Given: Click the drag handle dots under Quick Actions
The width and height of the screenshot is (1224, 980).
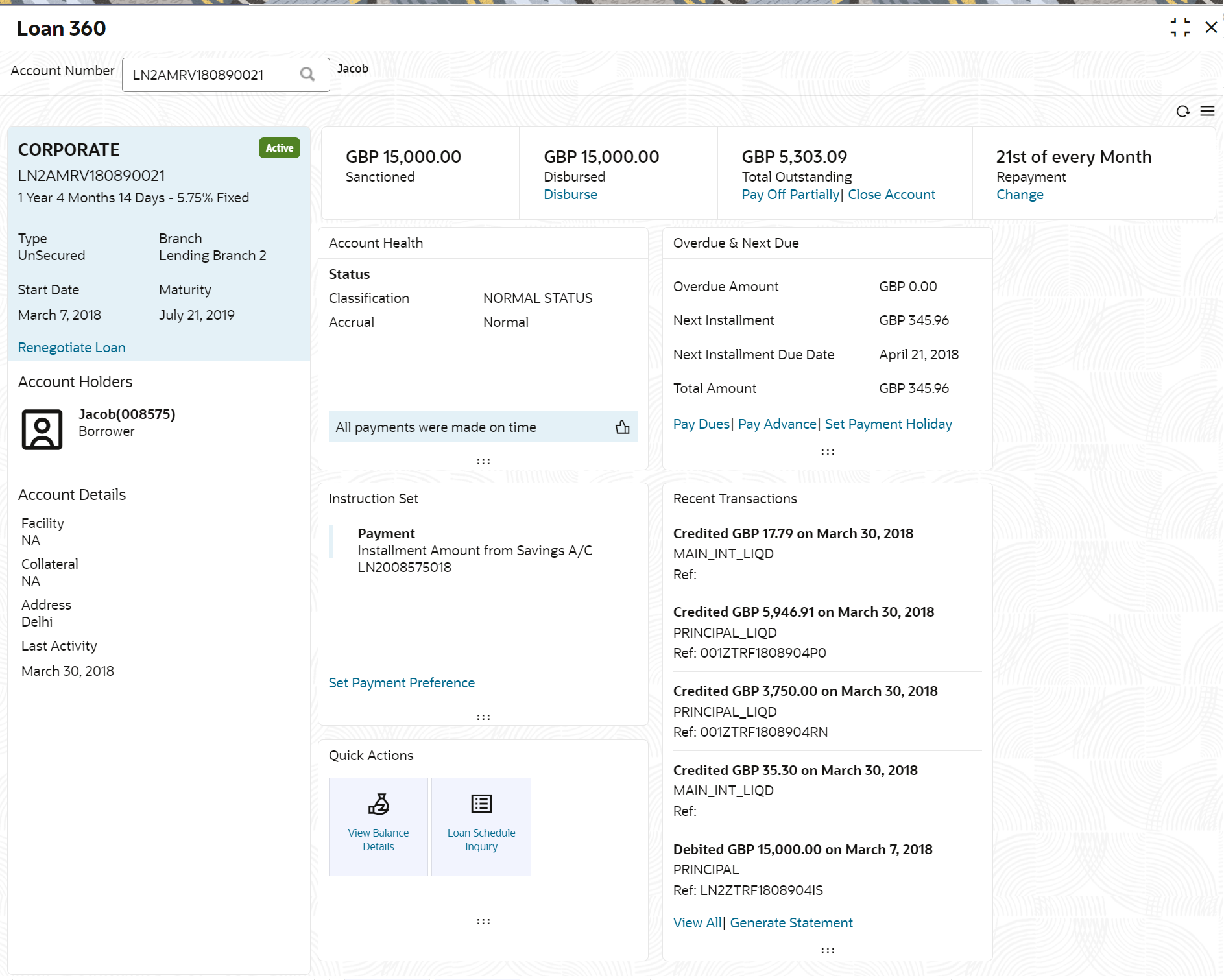Looking at the screenshot, I should click(x=483, y=922).
